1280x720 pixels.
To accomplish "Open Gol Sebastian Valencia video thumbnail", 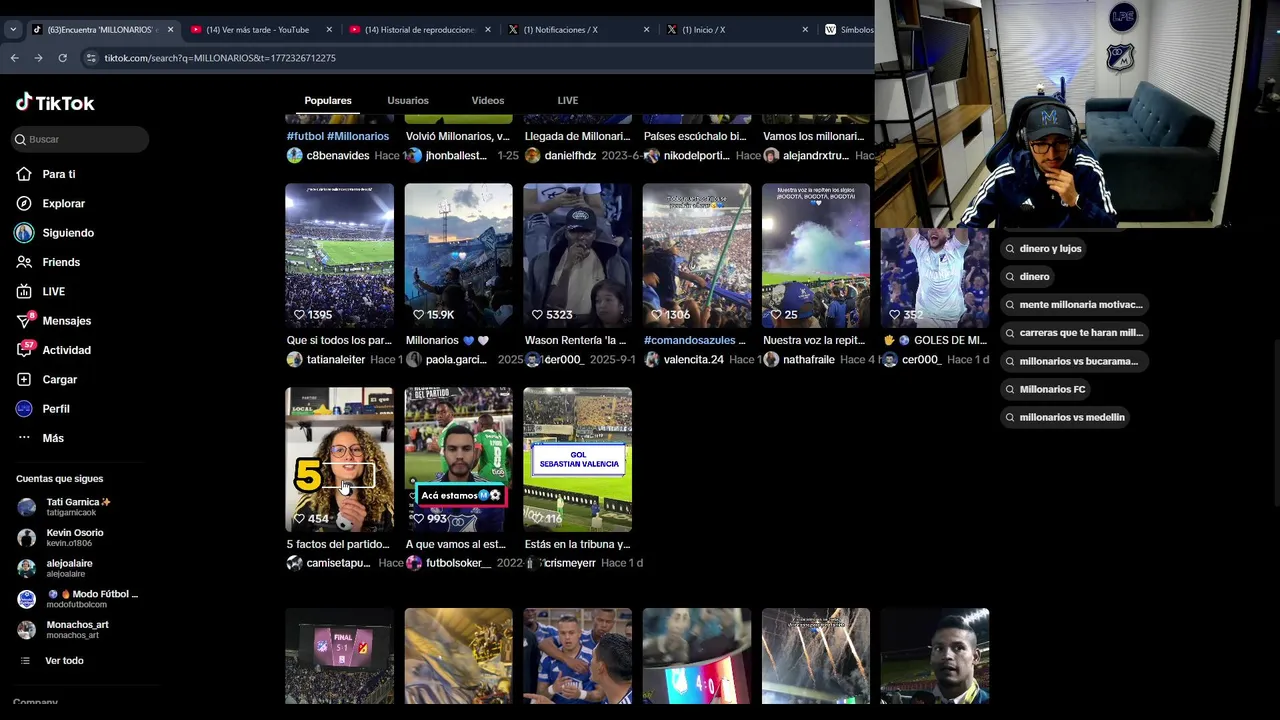I will pos(577,459).
